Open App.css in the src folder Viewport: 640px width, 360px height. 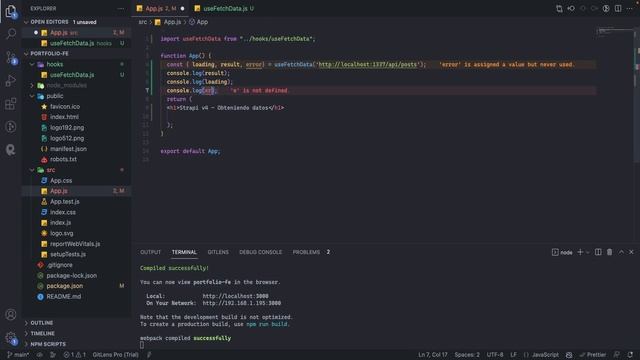76,180
